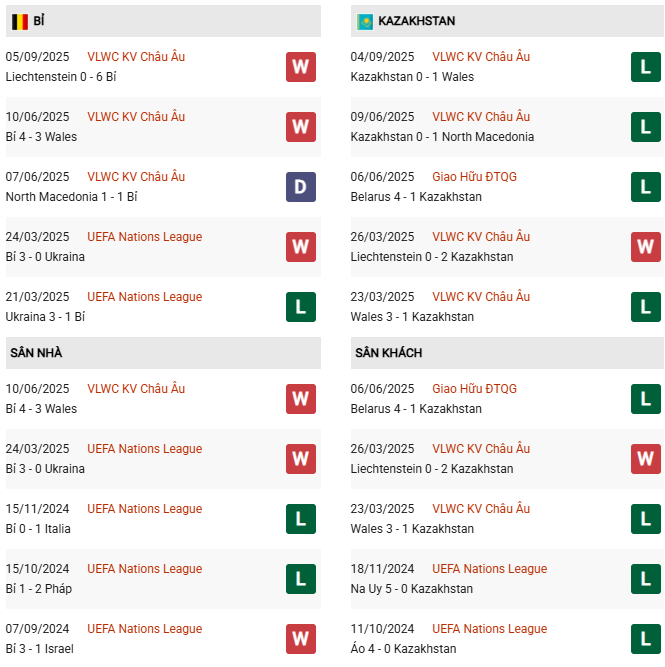Click the W badge for Liechtenstein 0-6 Bỉ
The image size is (665, 667).
[x=300, y=67]
